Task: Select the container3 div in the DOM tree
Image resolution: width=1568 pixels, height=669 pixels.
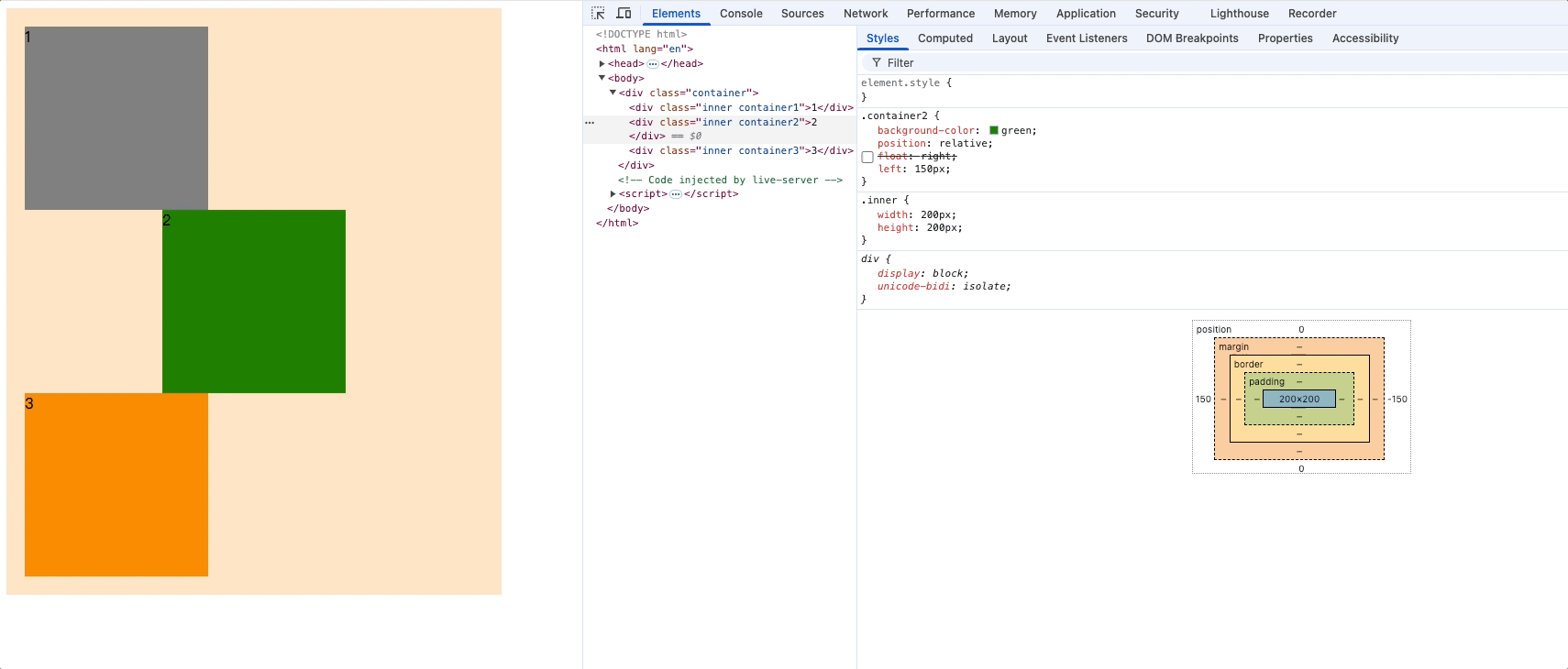Action: point(741,150)
